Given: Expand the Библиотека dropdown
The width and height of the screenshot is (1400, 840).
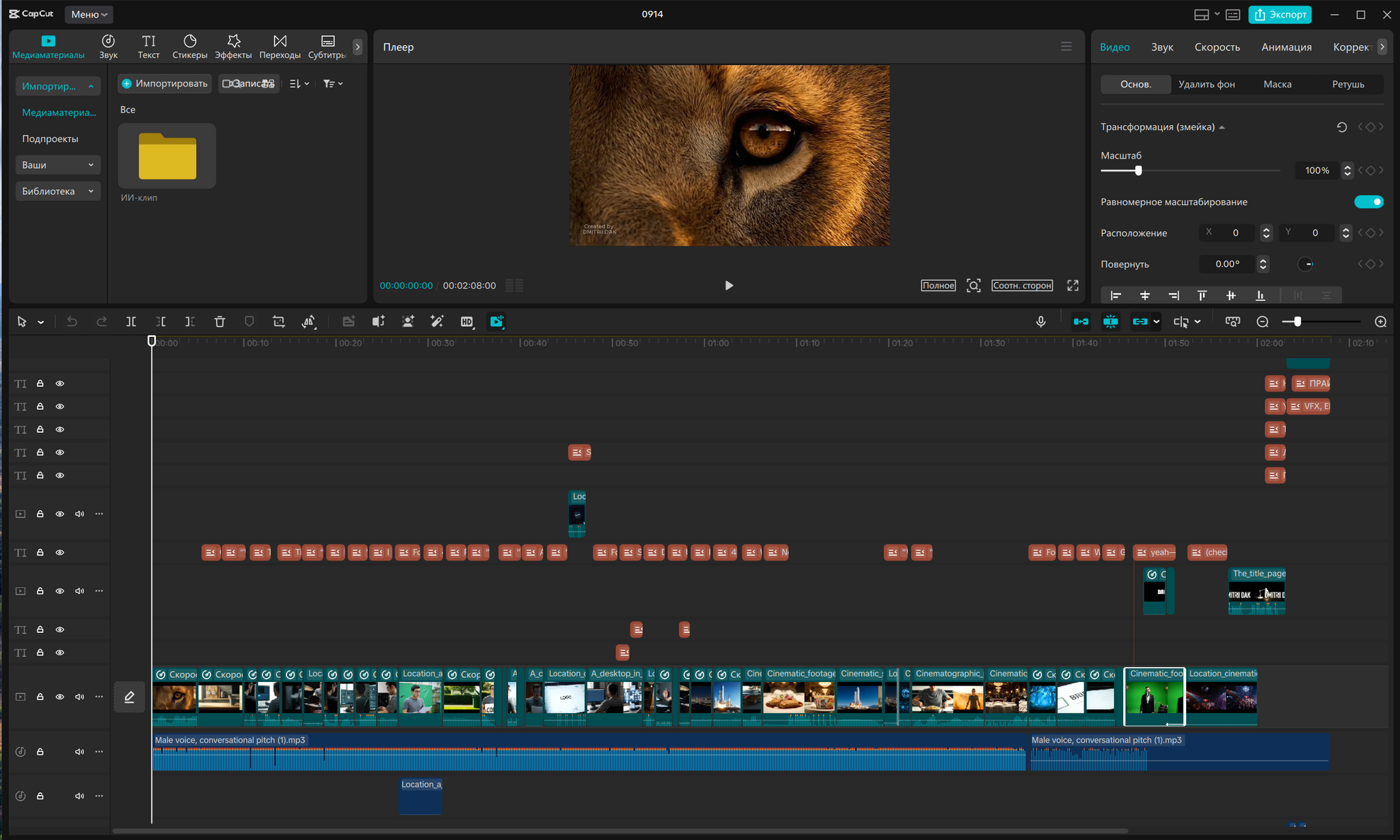Looking at the screenshot, I should click(57, 191).
